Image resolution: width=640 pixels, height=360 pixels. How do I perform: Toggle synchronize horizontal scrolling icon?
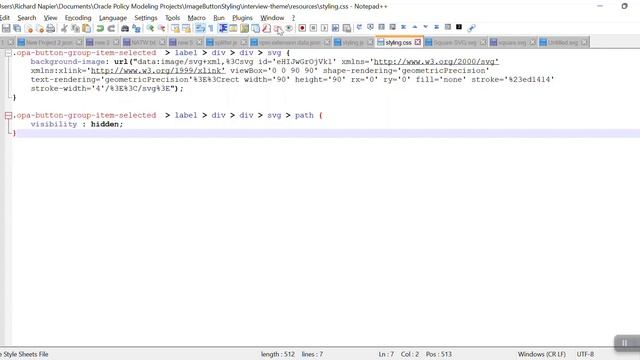click(x=187, y=28)
